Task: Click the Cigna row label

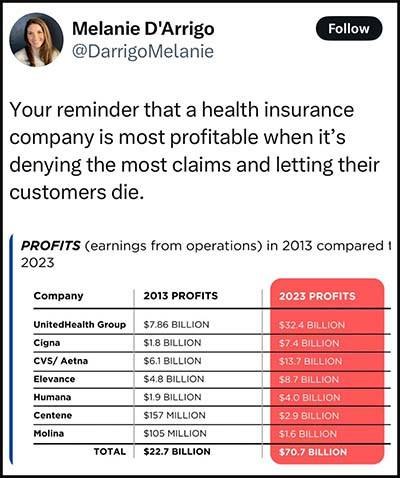Action: tap(47, 343)
